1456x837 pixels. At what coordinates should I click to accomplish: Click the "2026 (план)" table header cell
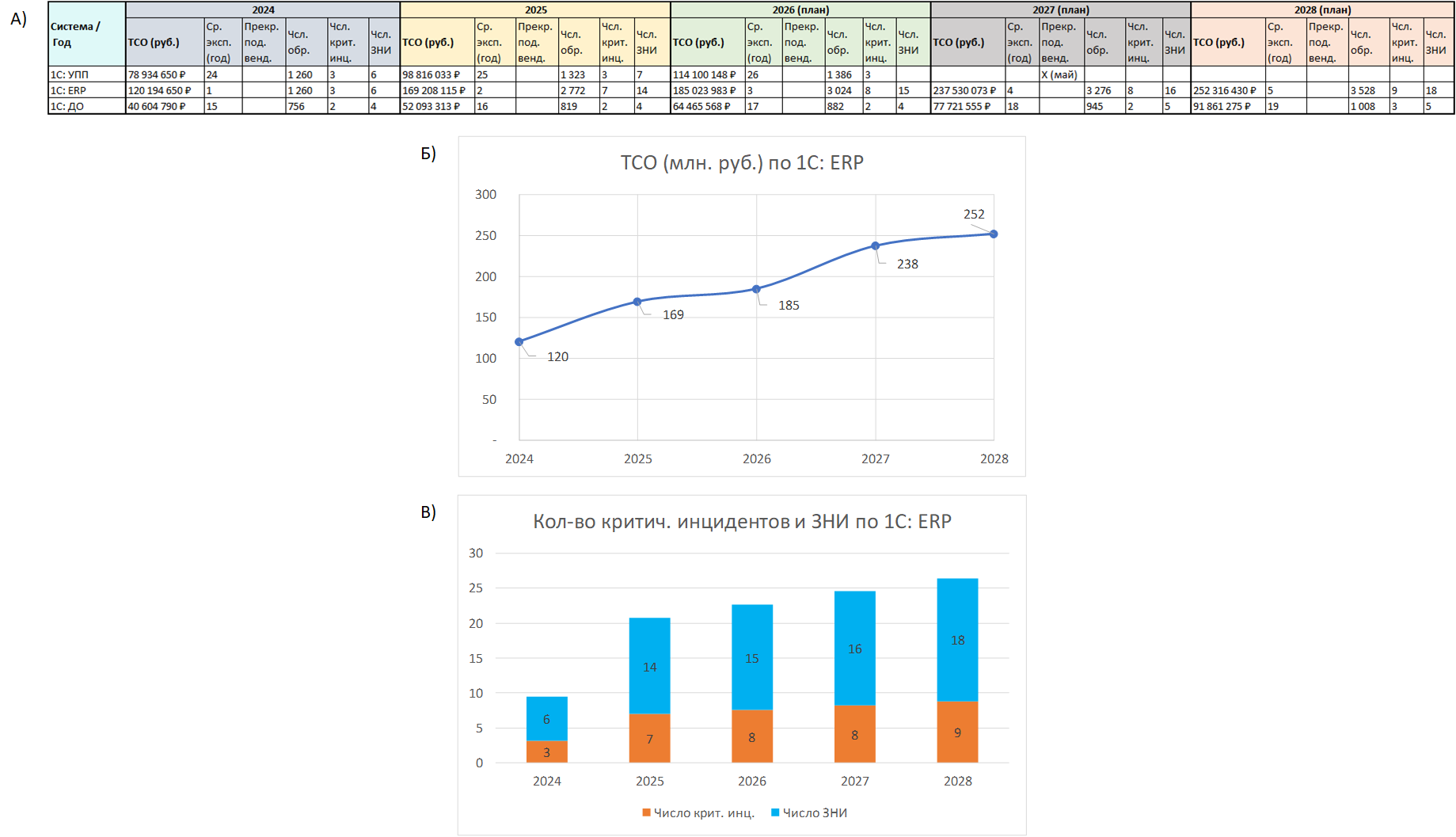click(x=800, y=10)
